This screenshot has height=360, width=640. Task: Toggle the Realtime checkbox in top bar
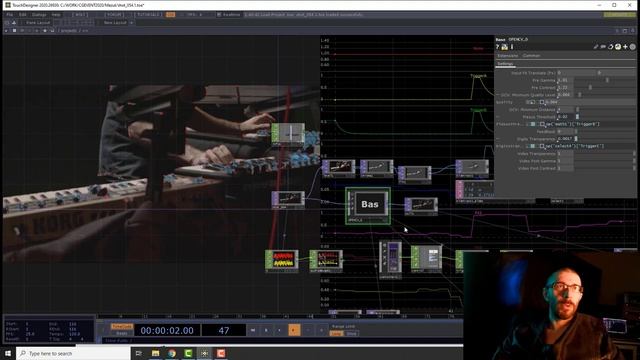[219, 15]
